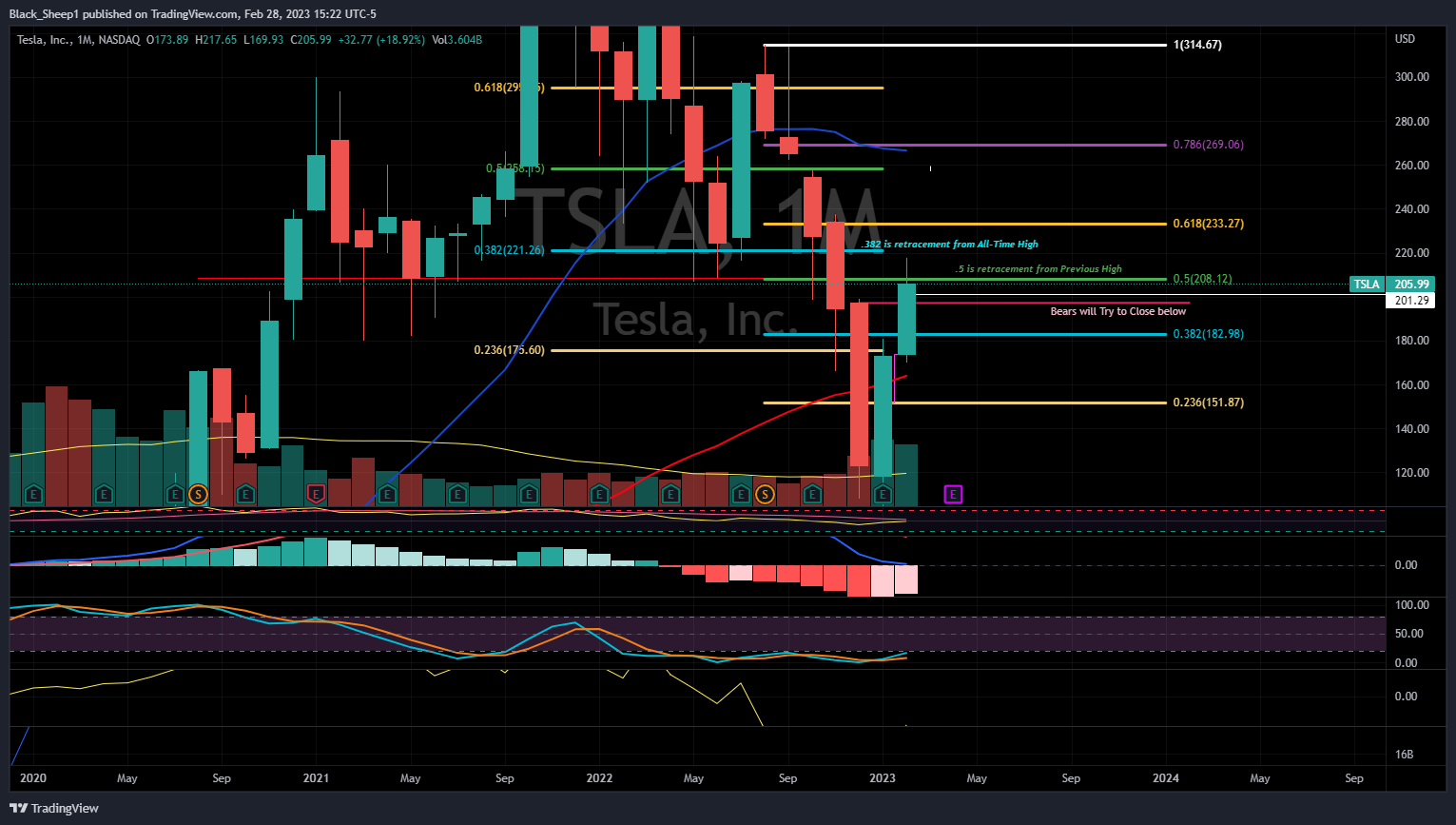Click the open value O173.89
Image resolution: width=1456 pixels, height=825 pixels.
pyautogui.click(x=167, y=40)
